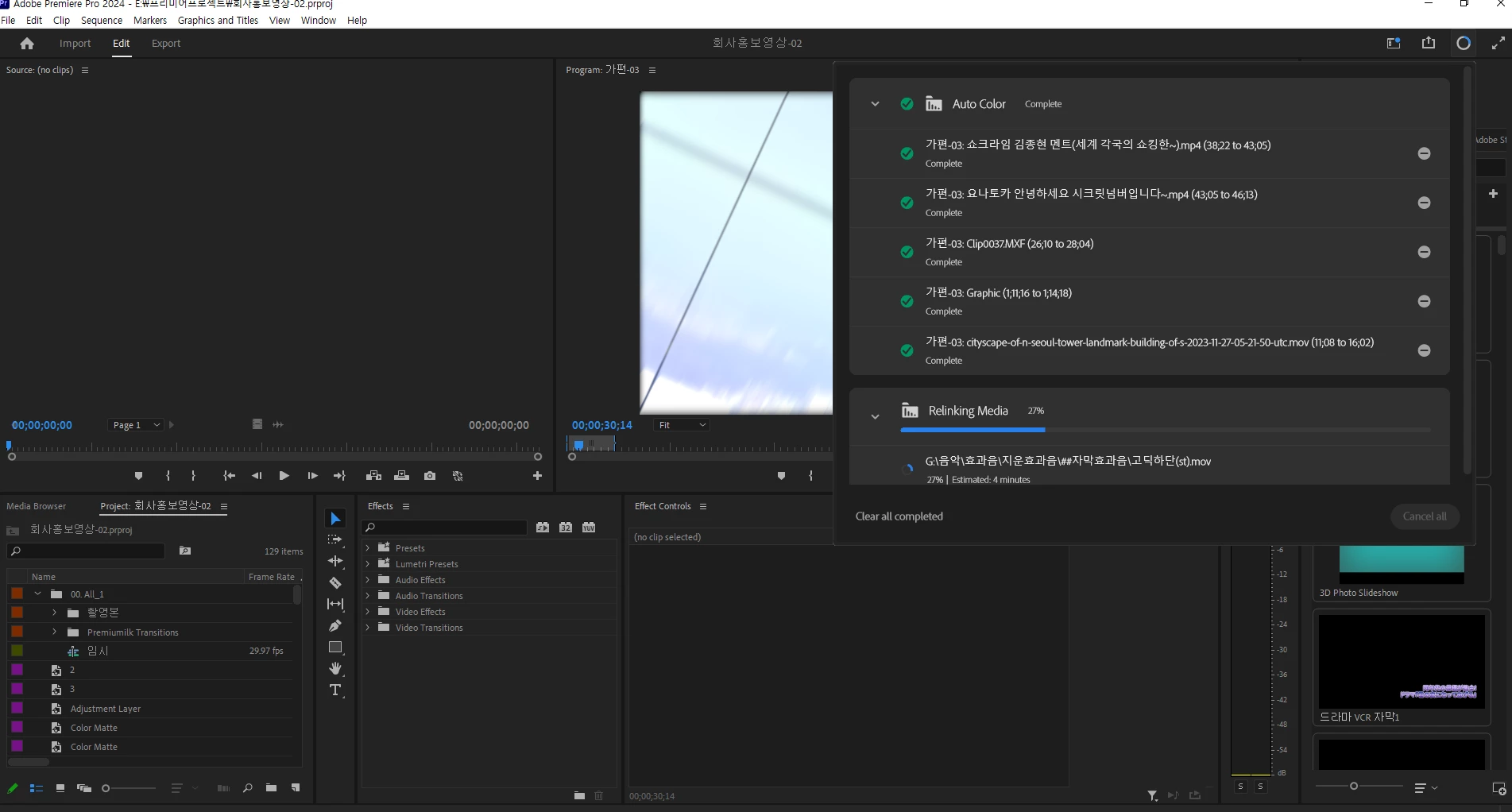Viewport: 1512px width, 812px height.
Task: Select the Hand tool
Action: 335,668
